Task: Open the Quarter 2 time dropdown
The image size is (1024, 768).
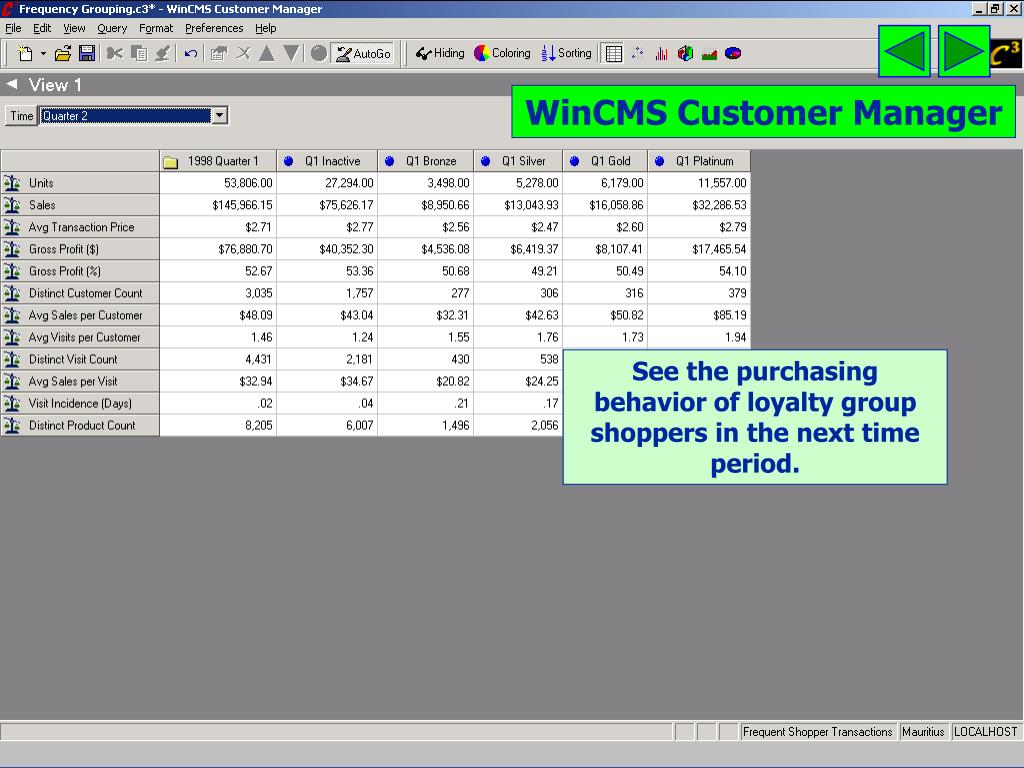Action: click(219, 116)
